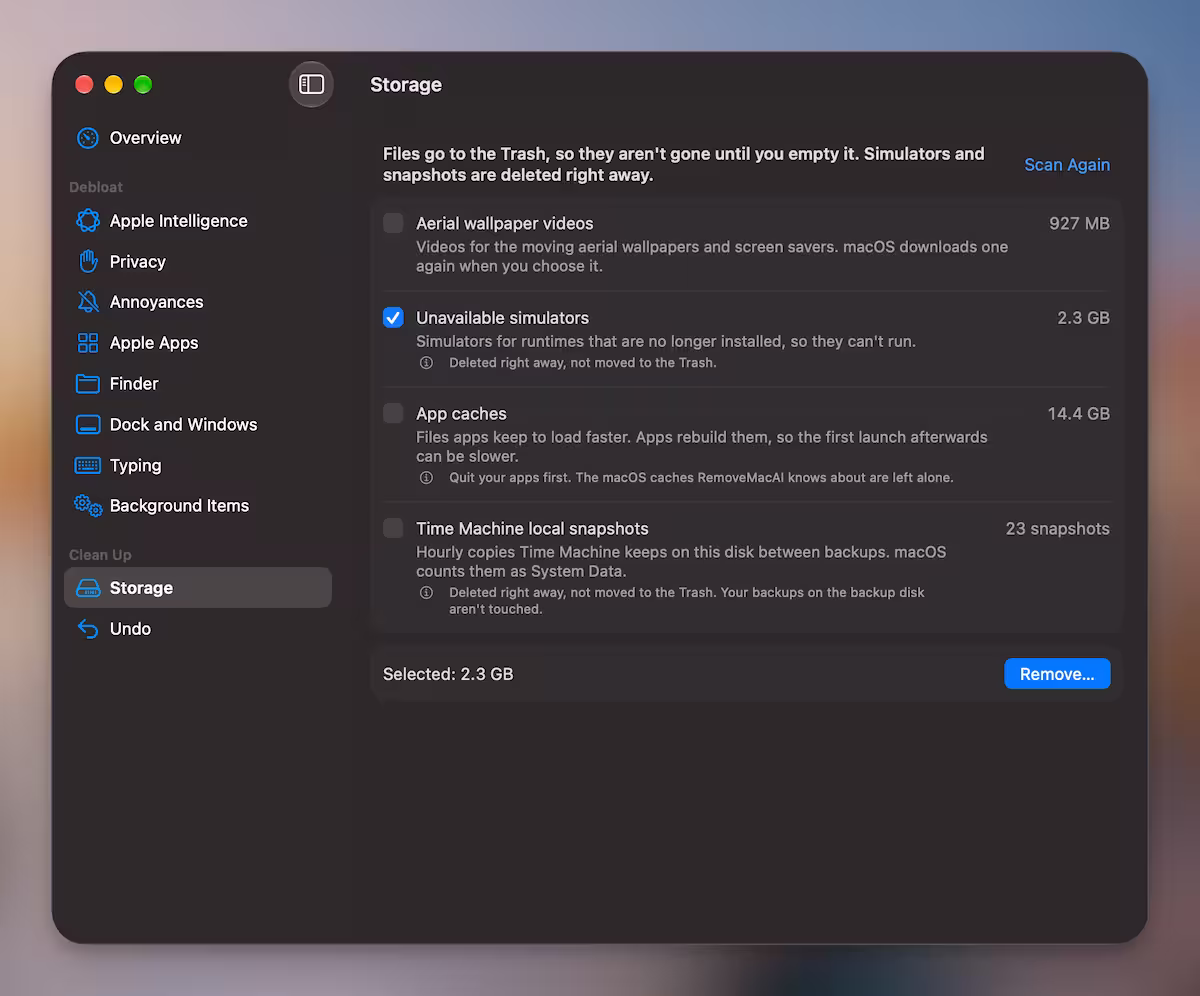Click the Overview gauge icon
The image size is (1200, 996).
pos(88,138)
